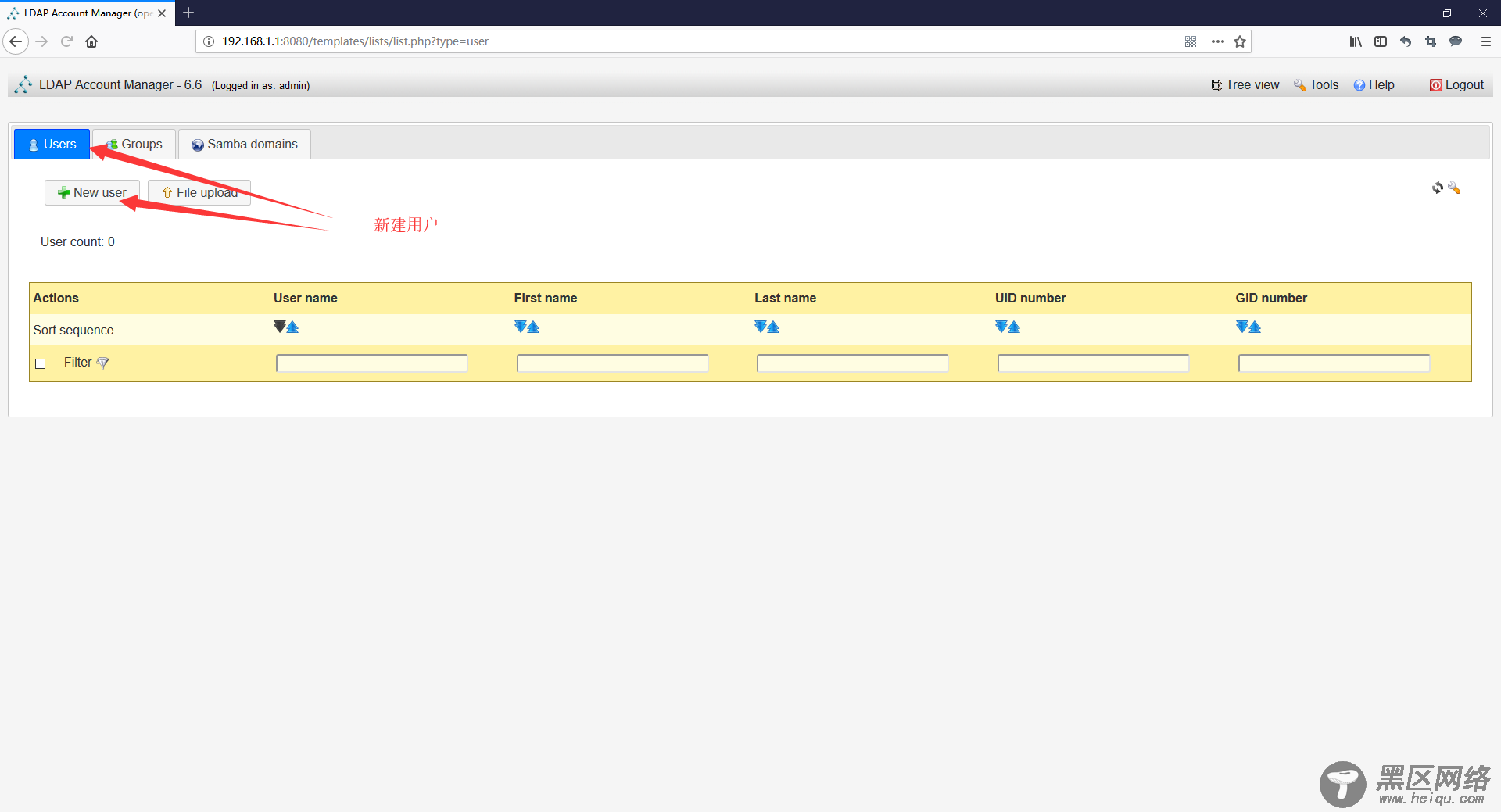The height and width of the screenshot is (812, 1501).
Task: Toggle the browser sidebar icon
Action: pyautogui.click(x=1381, y=41)
